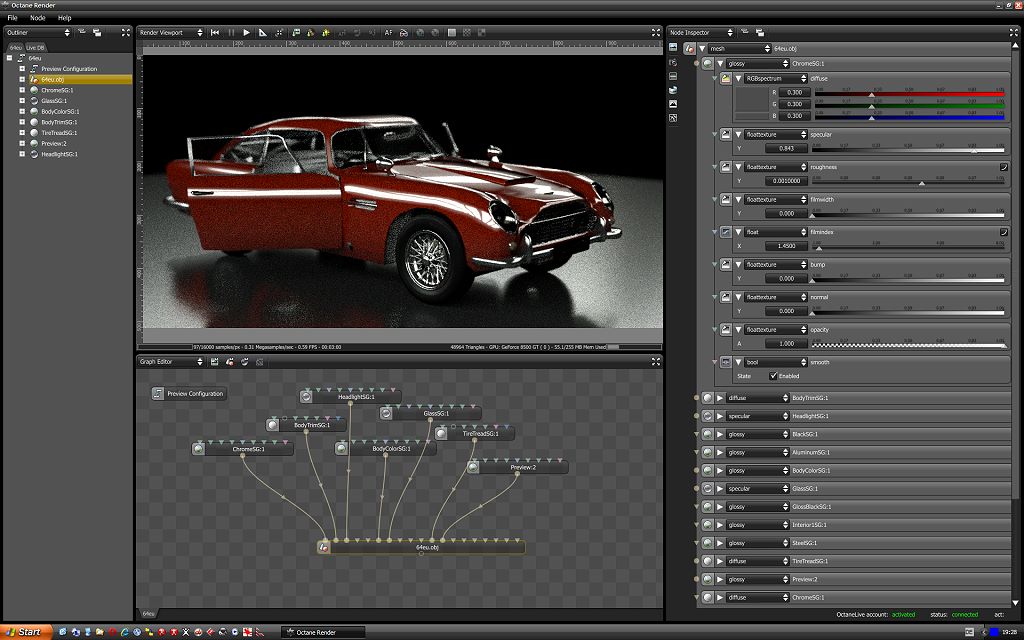Viewport: 1024px width, 640px height.
Task: Open the Node menu
Action: (38, 18)
